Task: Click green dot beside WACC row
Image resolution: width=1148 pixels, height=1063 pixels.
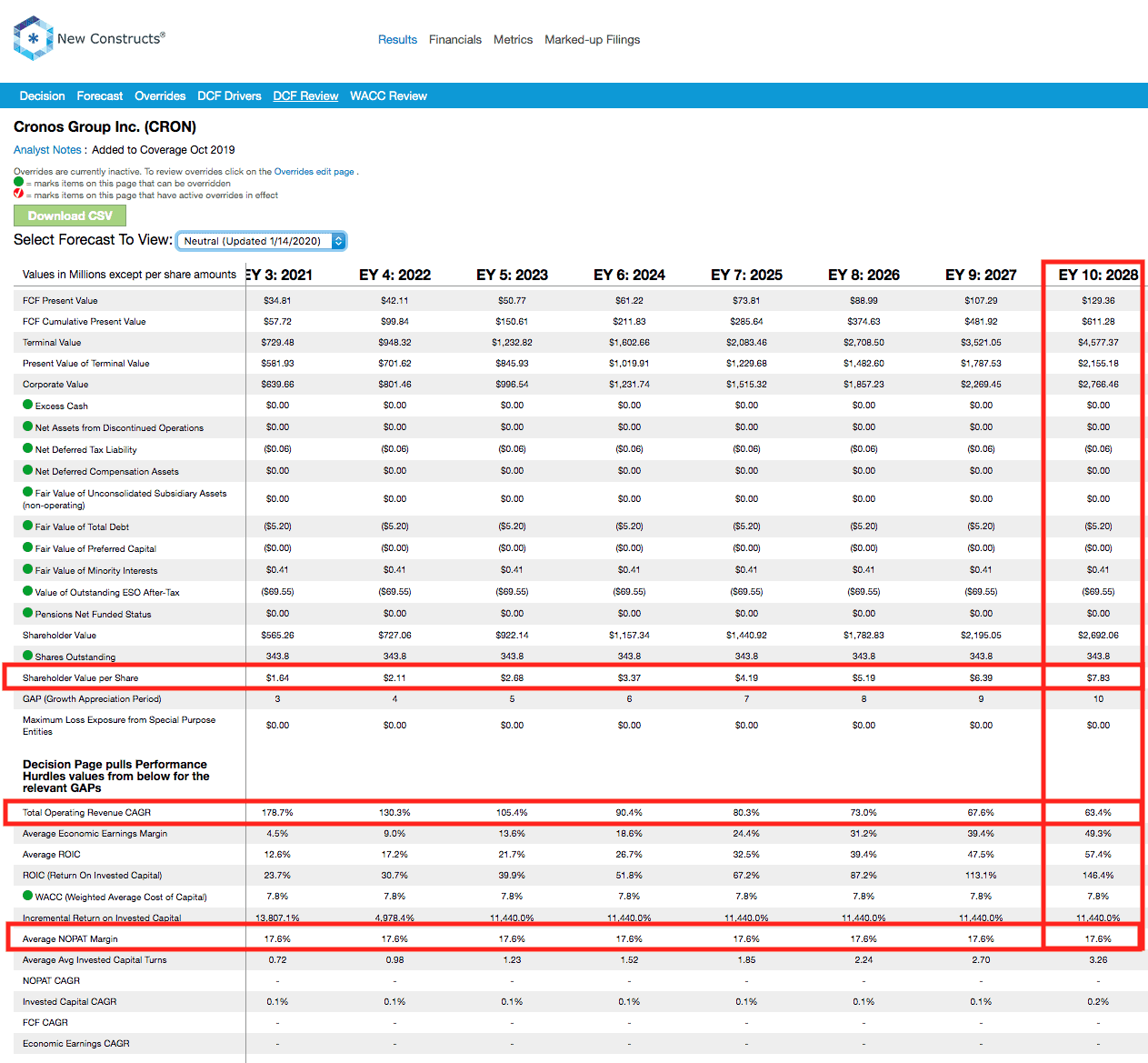Action: (x=27, y=896)
